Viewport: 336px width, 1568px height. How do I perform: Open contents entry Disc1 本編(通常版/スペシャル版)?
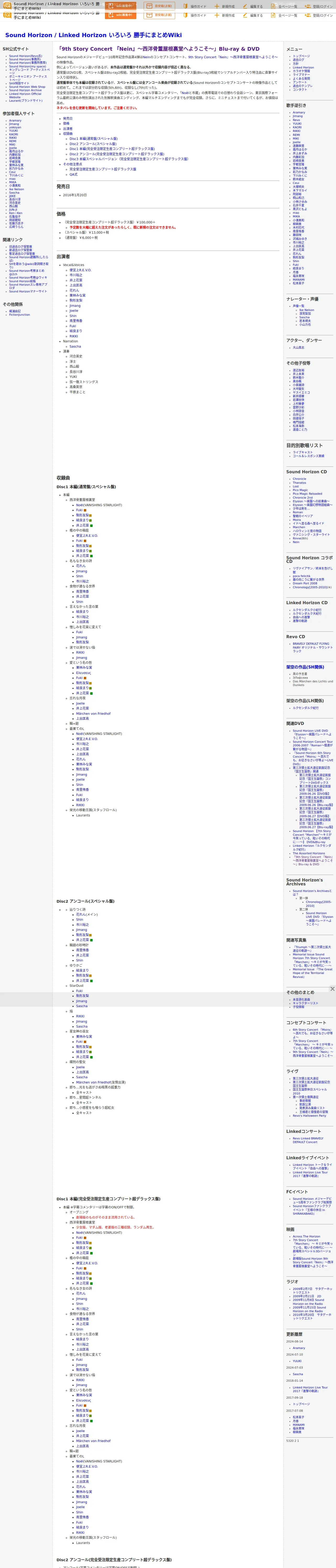click(93, 139)
